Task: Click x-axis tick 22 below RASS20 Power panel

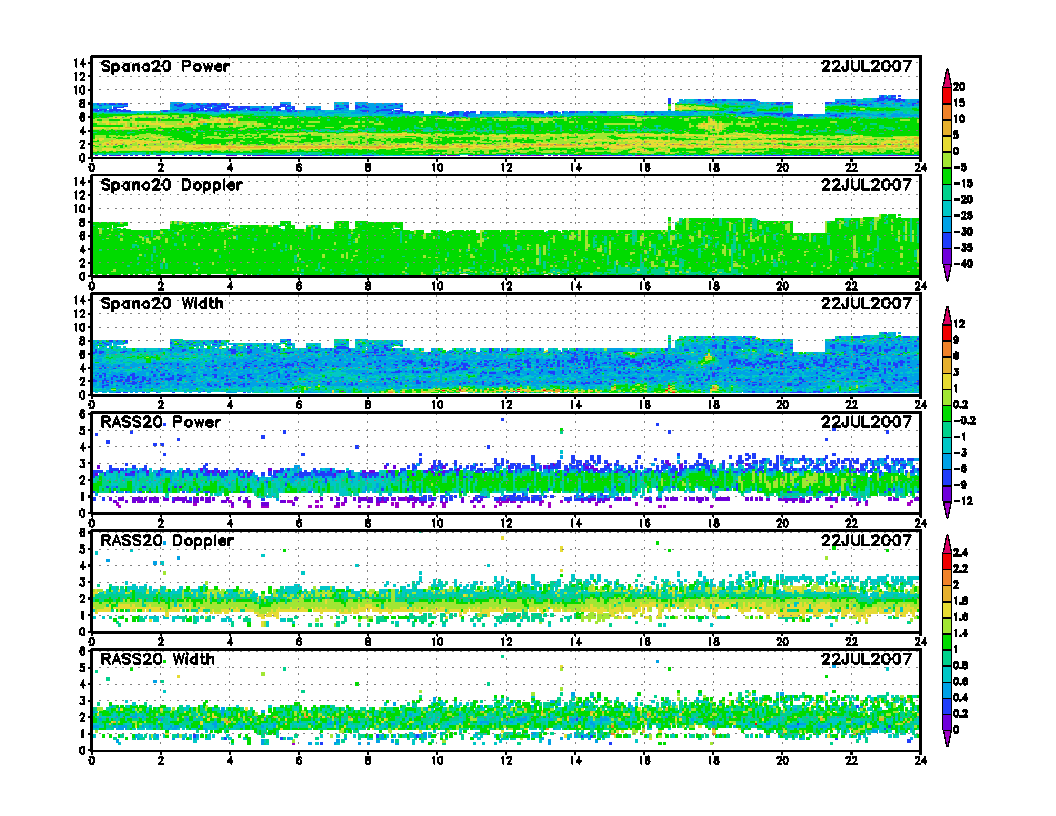Action: click(x=851, y=523)
